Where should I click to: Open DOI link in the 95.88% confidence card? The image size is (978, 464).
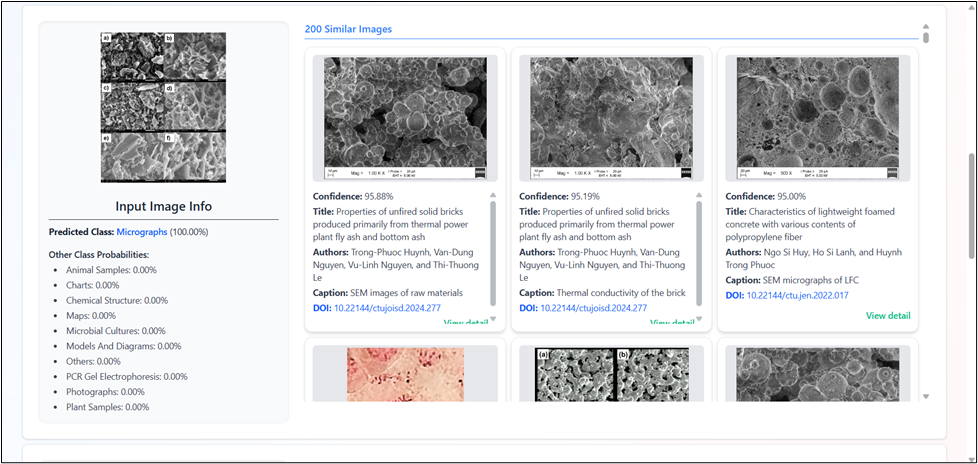(x=387, y=308)
